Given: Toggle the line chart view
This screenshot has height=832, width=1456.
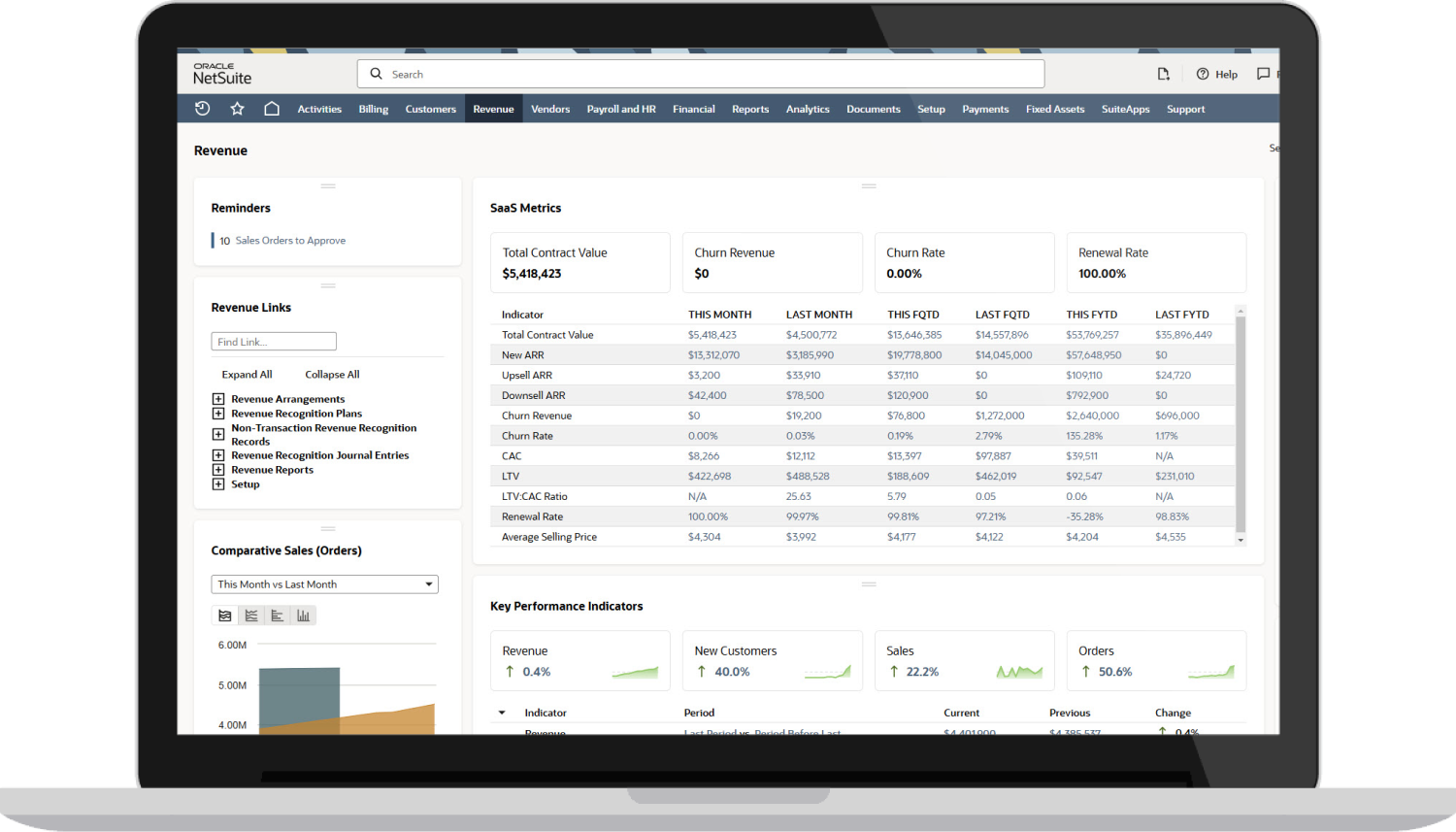Looking at the screenshot, I should [251, 615].
